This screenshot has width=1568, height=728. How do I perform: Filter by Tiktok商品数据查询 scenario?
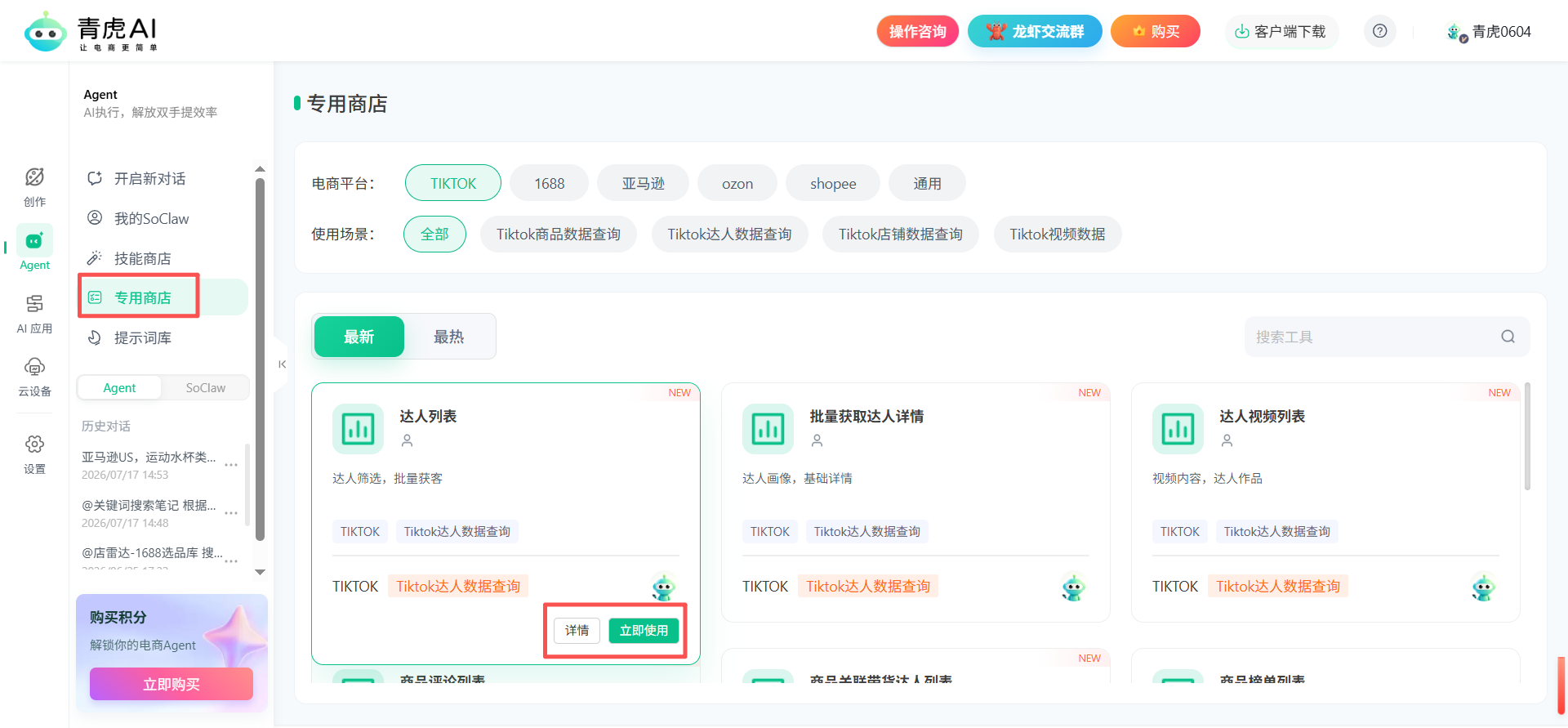[x=559, y=234]
